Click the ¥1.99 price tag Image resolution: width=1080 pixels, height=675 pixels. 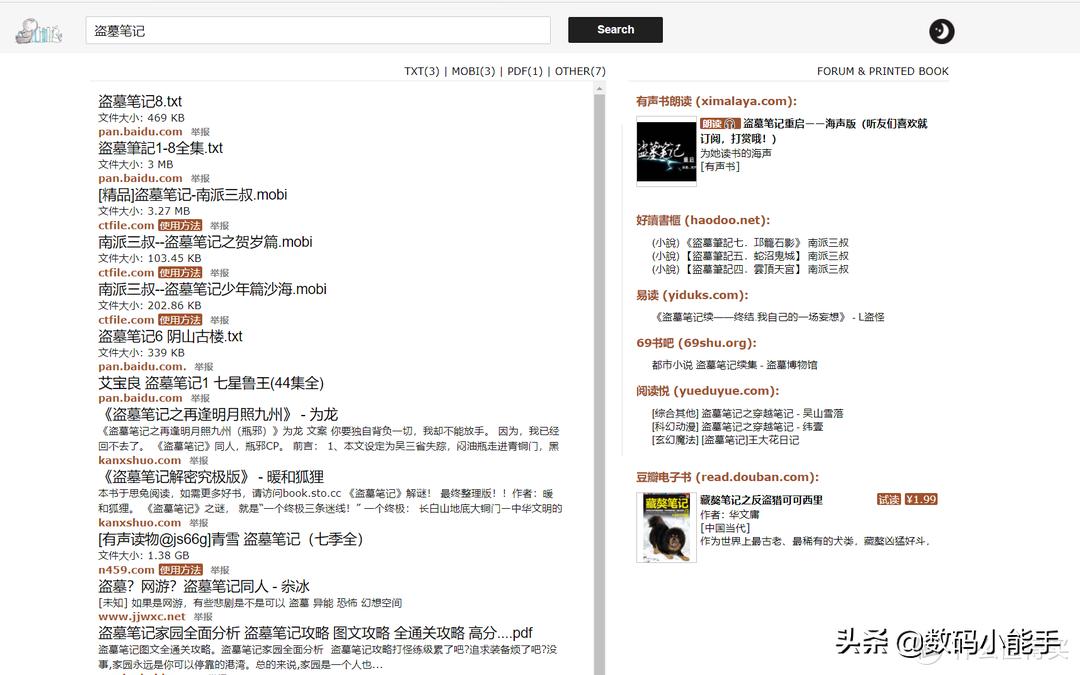pyautogui.click(x=919, y=497)
